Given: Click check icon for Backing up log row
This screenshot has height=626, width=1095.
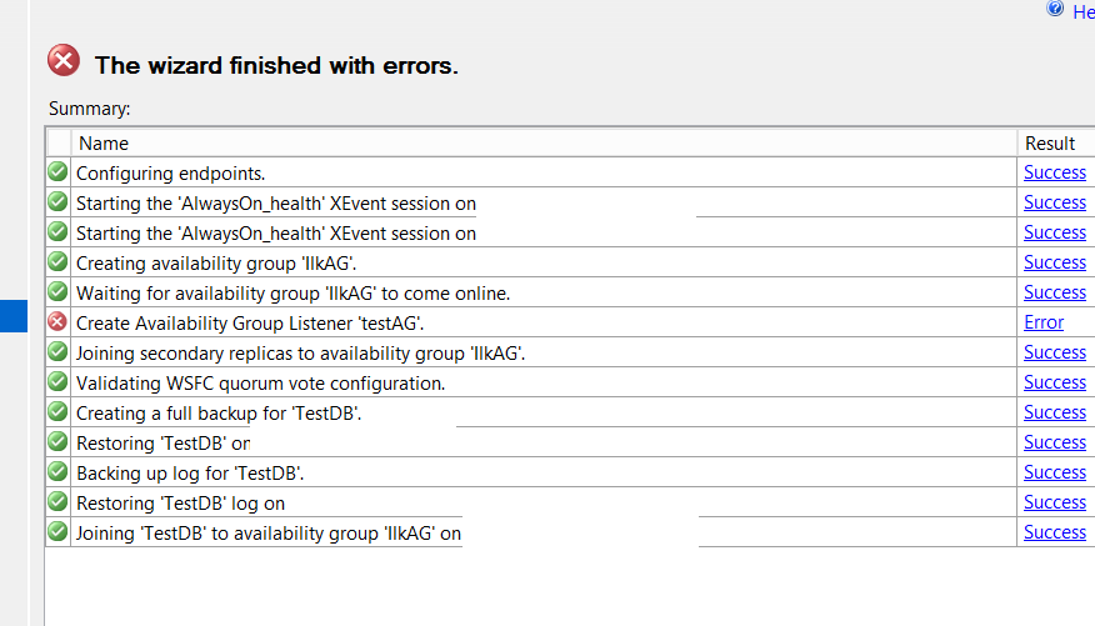Looking at the screenshot, I should [57, 472].
